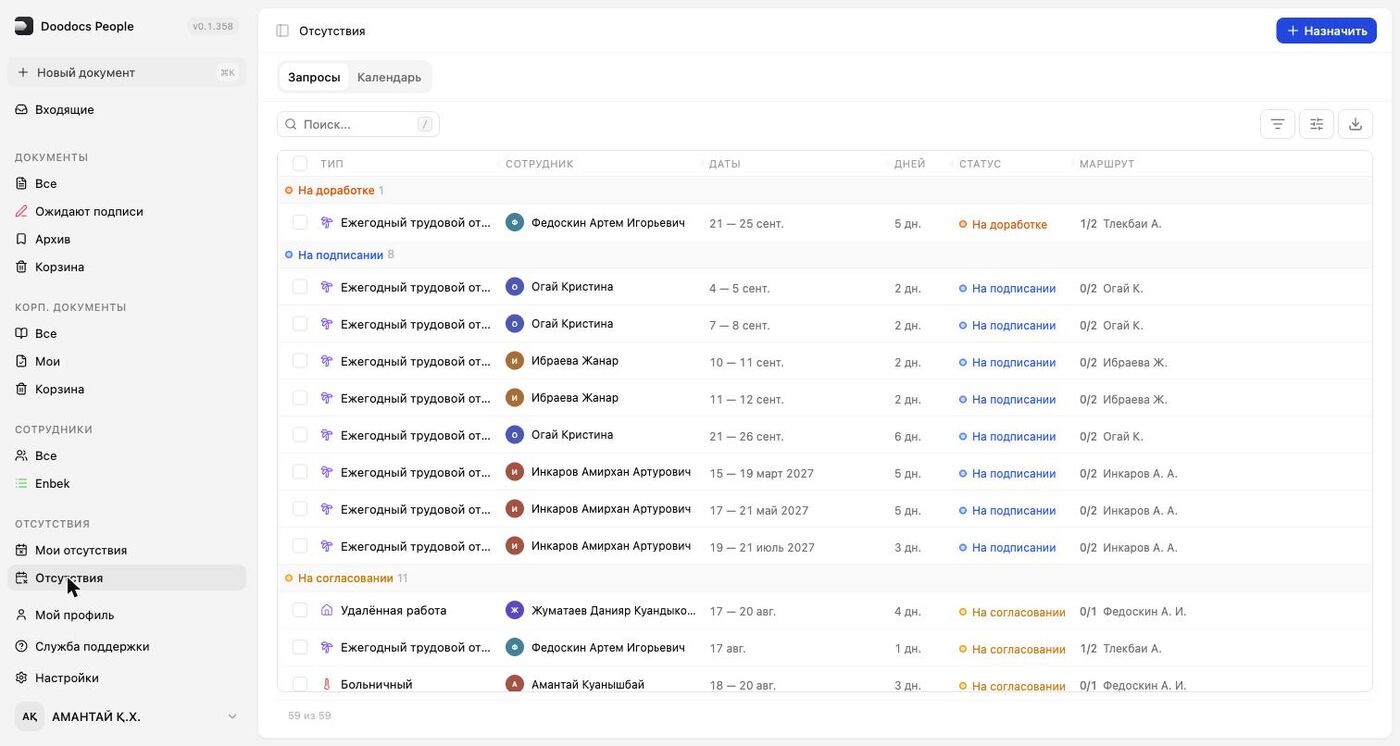Click Больничный row 18 — 20 авг. dates
This screenshot has width=1400, height=746.
click(743, 686)
